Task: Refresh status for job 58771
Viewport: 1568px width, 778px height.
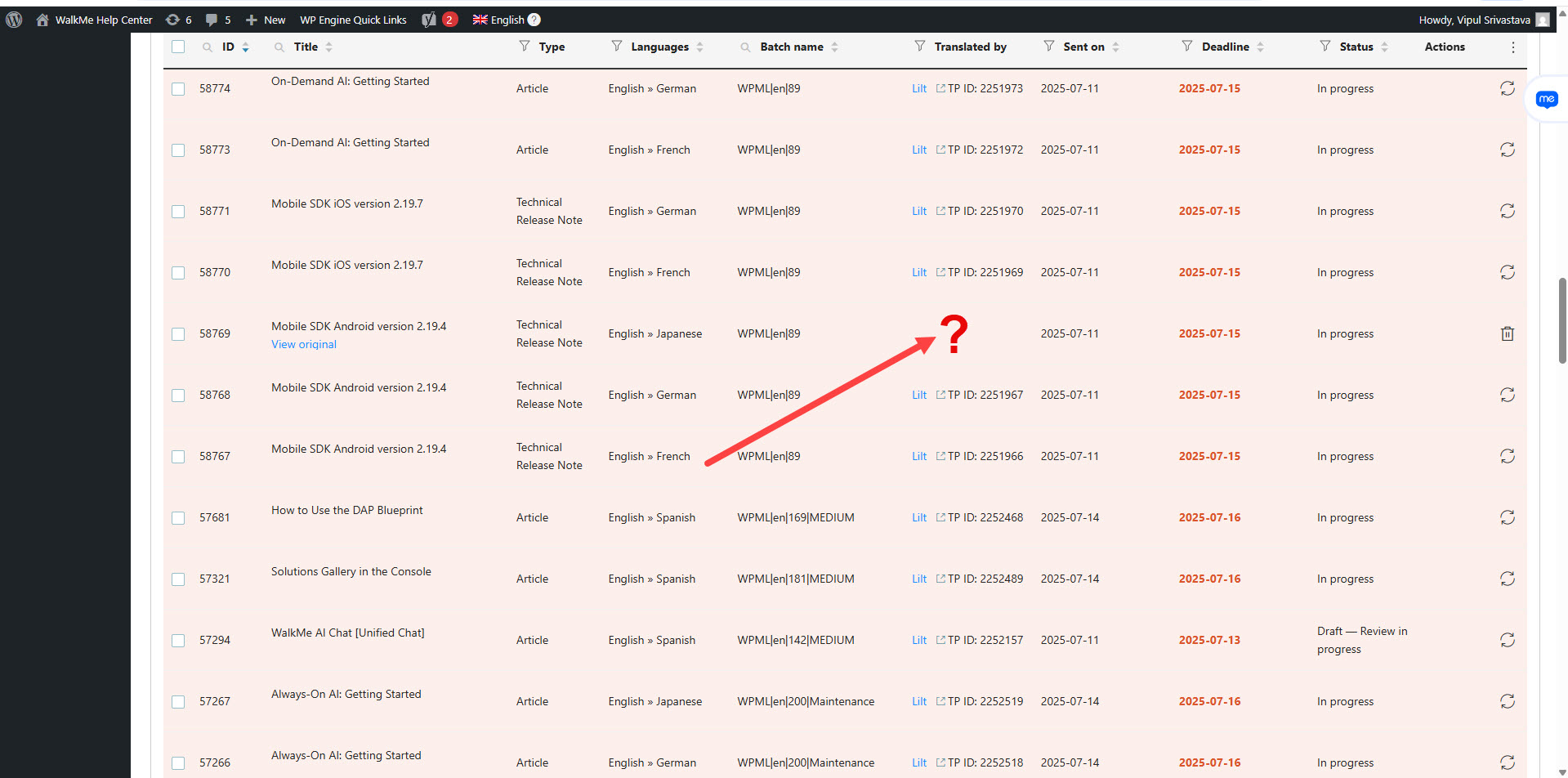Action: [x=1508, y=211]
